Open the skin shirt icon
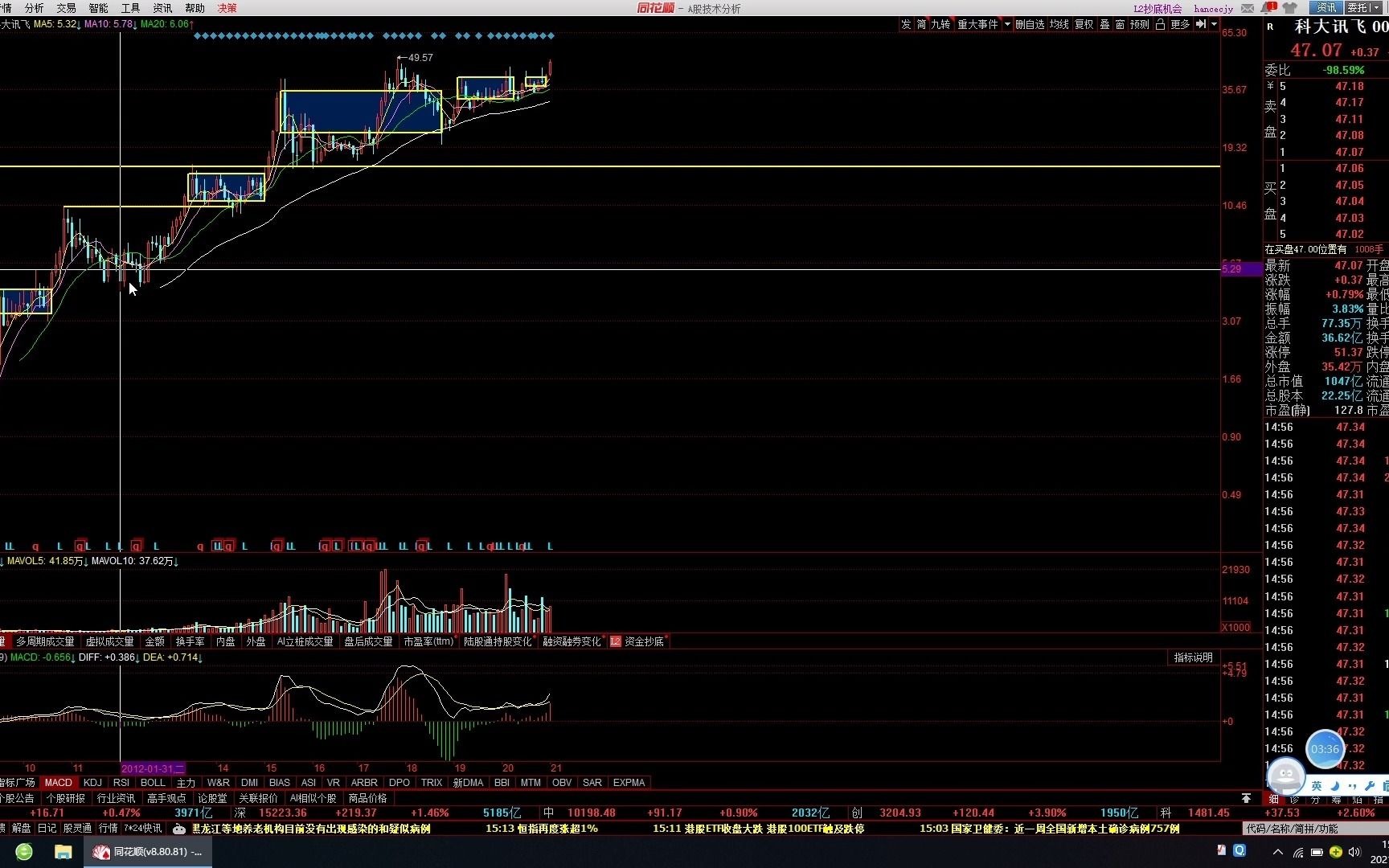 [x=1291, y=8]
